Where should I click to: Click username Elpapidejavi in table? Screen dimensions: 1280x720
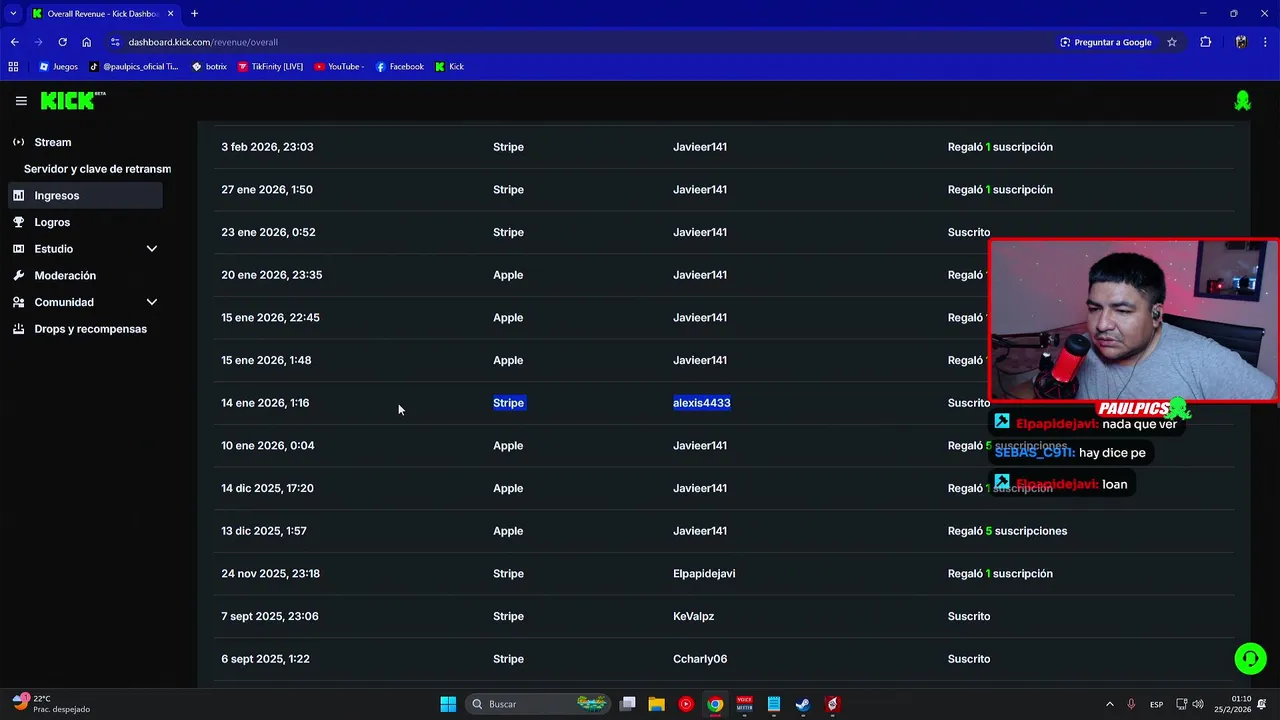pos(704,574)
